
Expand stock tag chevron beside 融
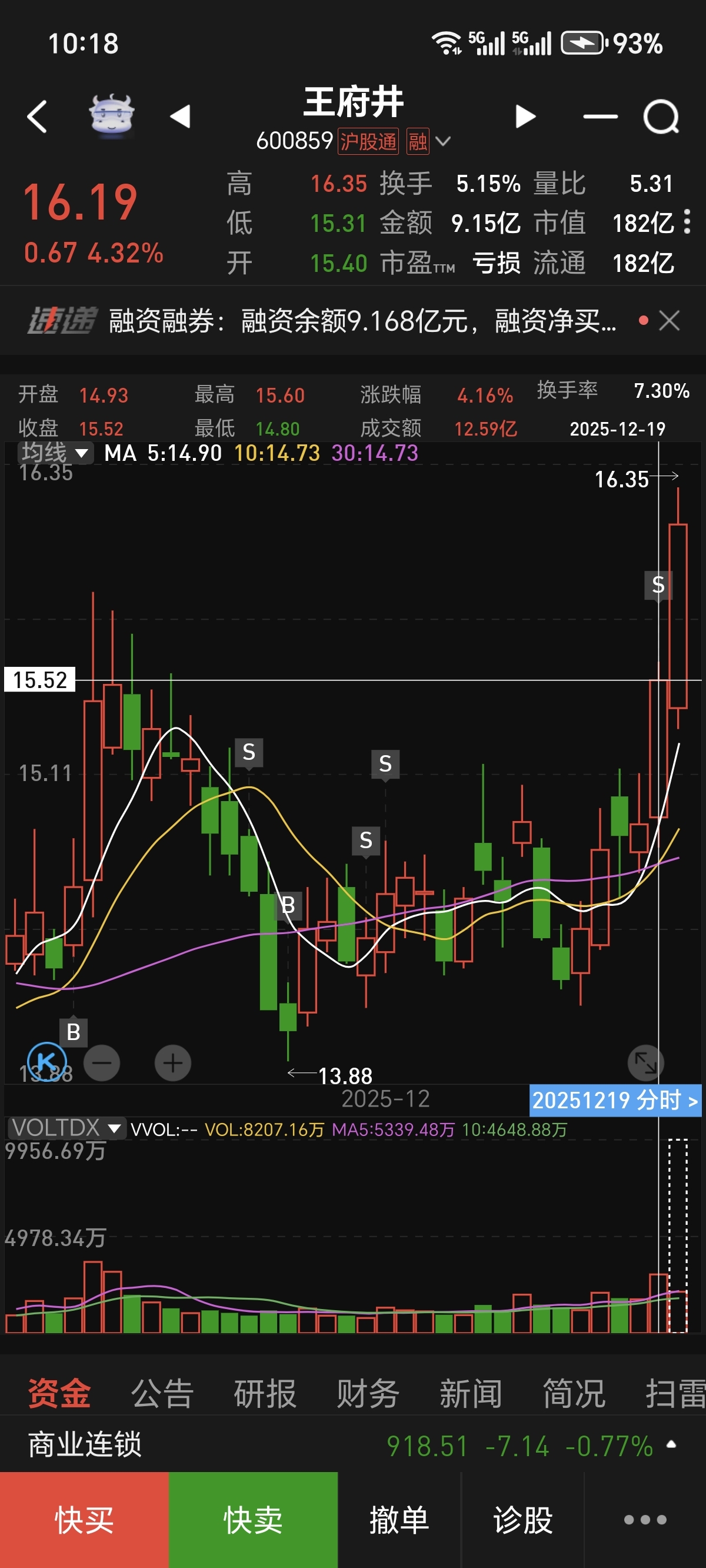click(443, 141)
